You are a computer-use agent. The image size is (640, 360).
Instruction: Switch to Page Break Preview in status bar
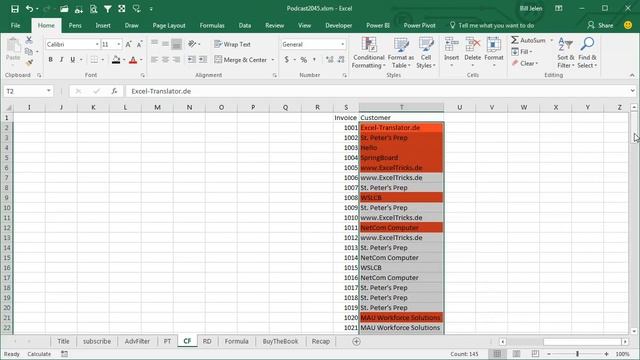click(535, 354)
